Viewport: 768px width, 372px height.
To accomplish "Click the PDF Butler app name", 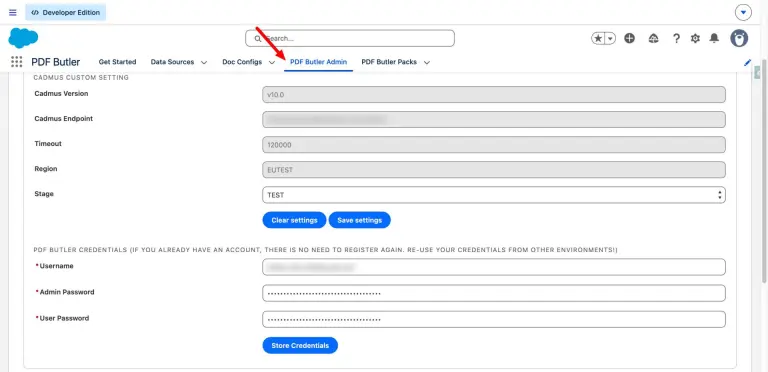I will (56, 62).
